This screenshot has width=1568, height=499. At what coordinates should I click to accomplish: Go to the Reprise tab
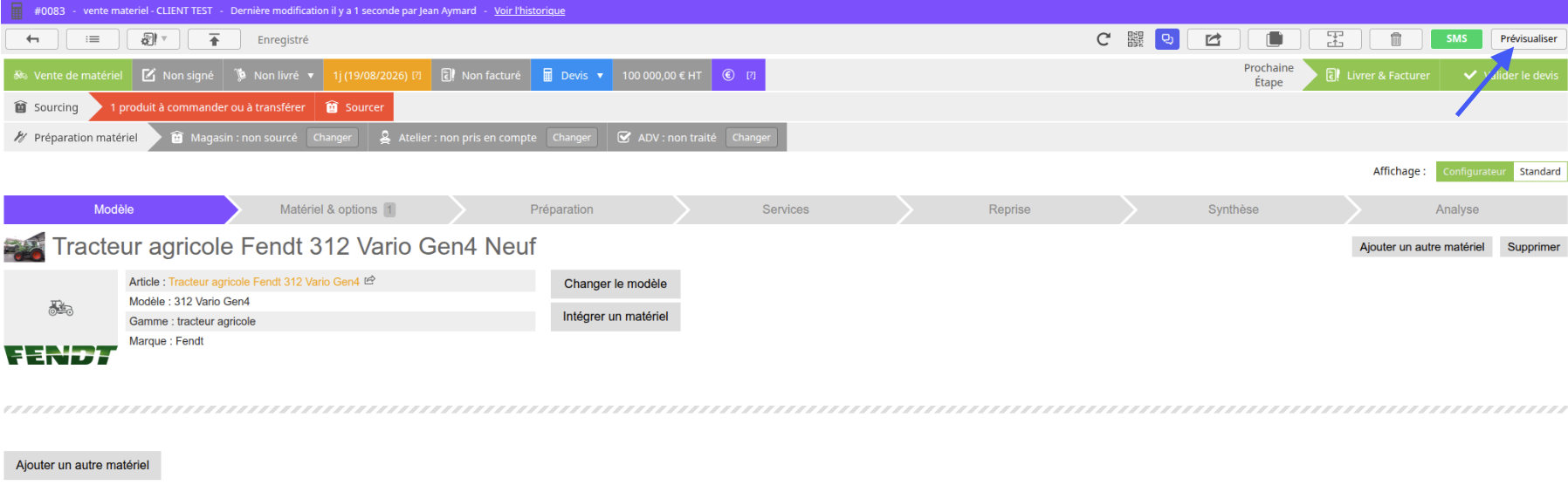tap(1009, 209)
